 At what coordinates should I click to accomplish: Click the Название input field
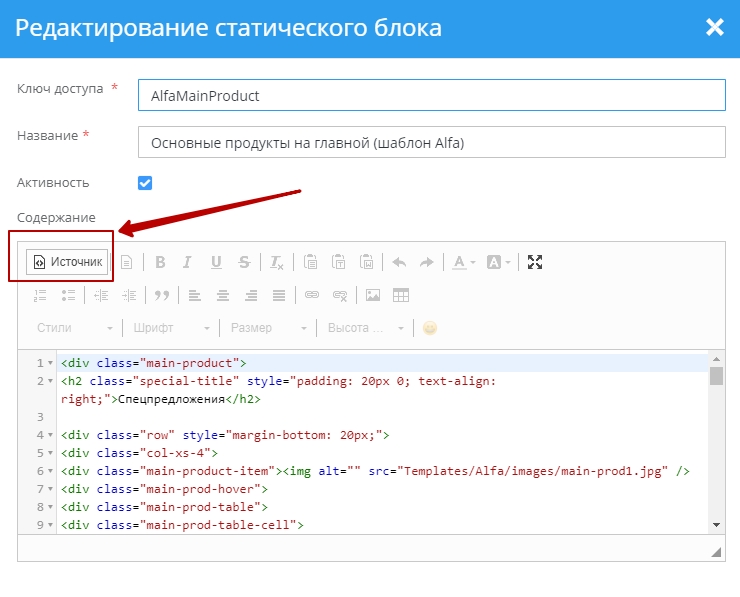pyautogui.click(x=431, y=142)
